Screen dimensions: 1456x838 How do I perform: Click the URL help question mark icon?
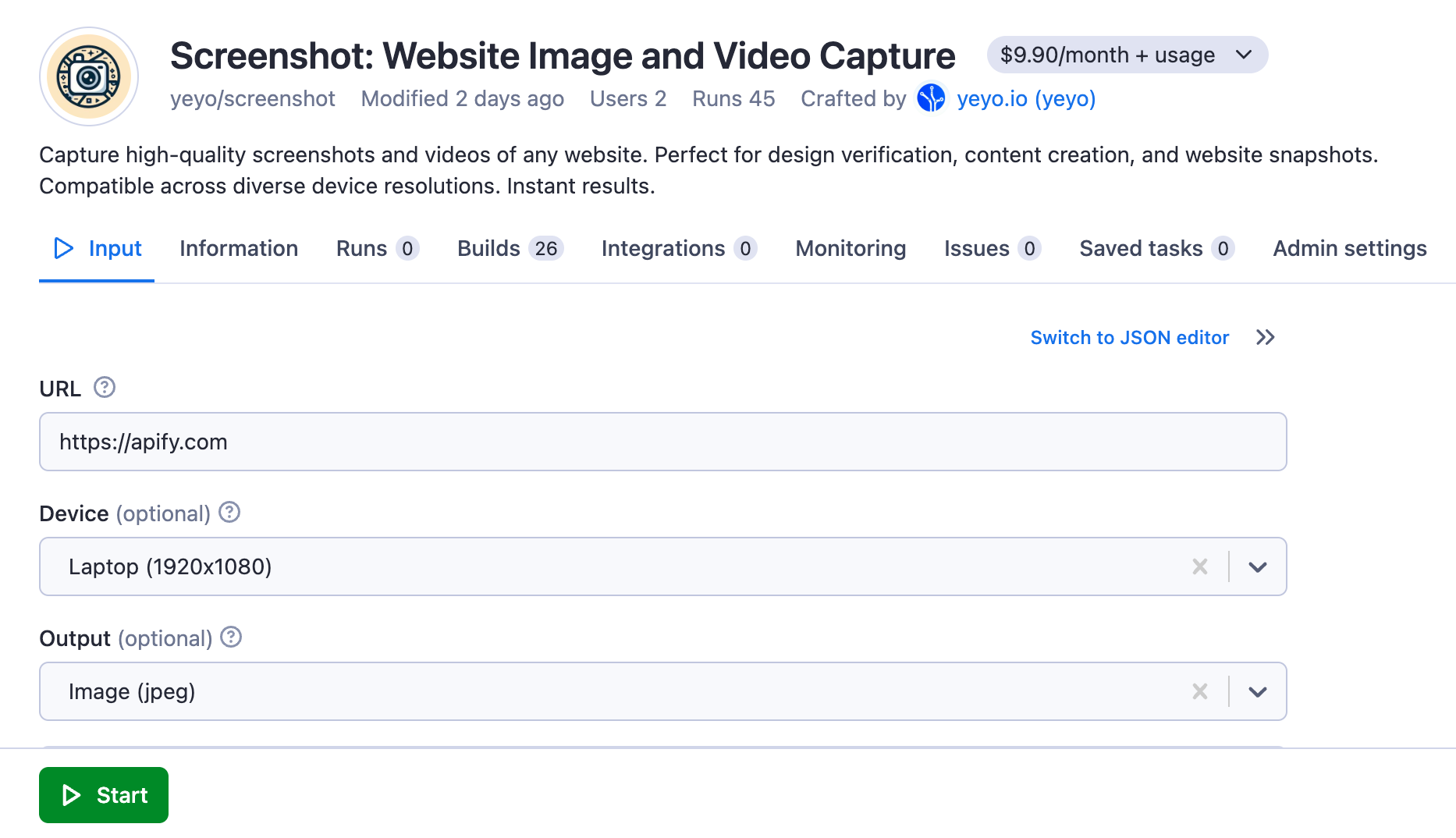tap(105, 386)
